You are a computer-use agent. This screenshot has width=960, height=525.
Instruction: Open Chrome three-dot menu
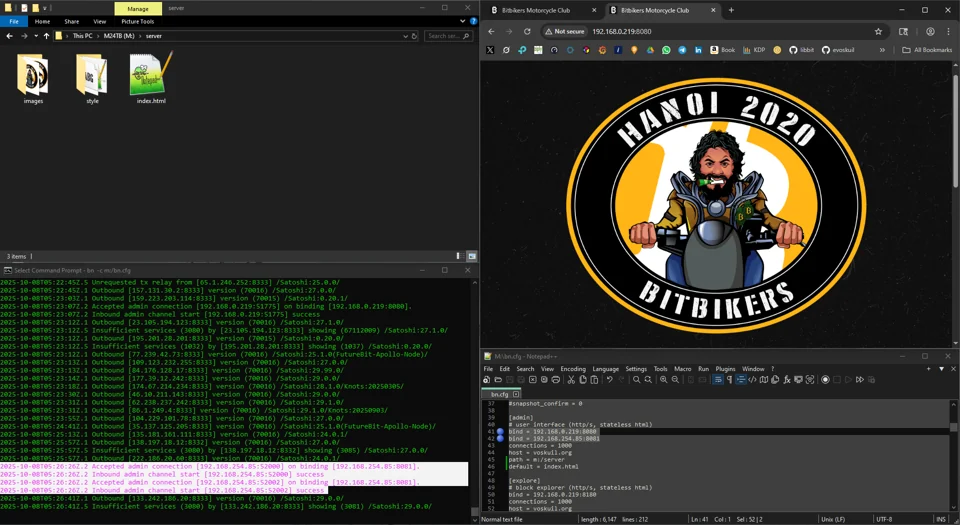pyautogui.click(x=948, y=31)
